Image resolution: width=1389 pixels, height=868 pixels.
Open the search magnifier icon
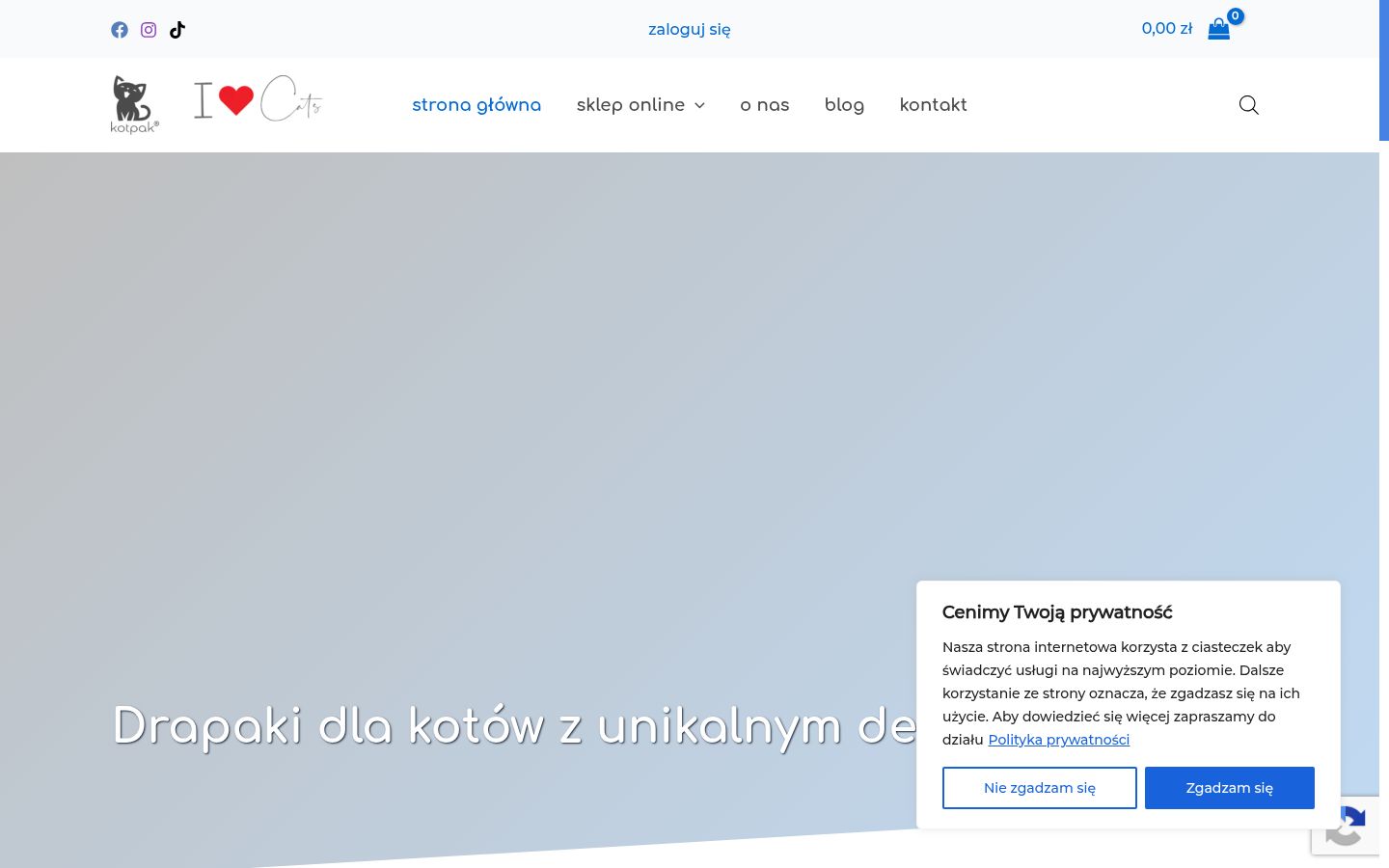1249,105
